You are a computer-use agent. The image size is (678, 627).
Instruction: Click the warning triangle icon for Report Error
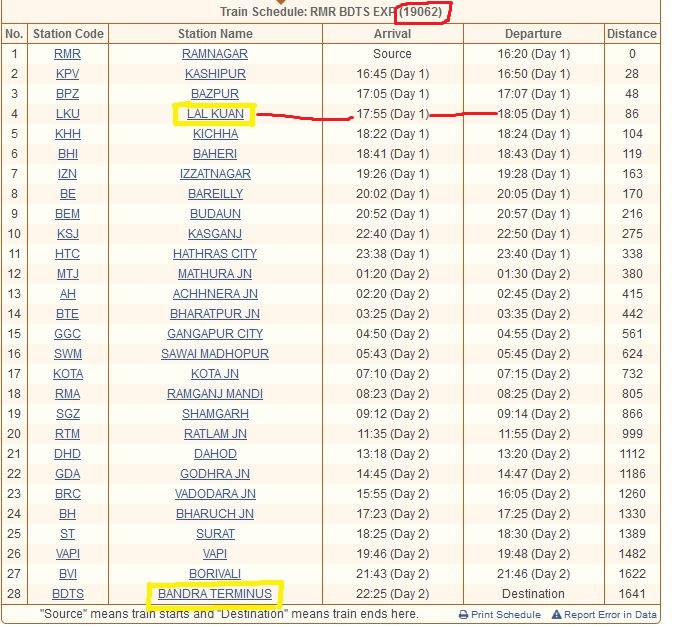click(x=556, y=614)
